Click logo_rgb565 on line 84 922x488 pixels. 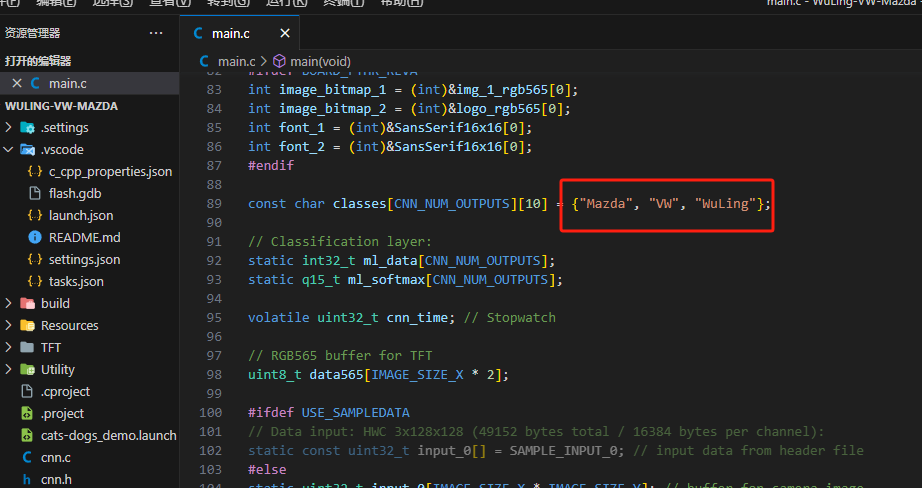tap(498, 109)
